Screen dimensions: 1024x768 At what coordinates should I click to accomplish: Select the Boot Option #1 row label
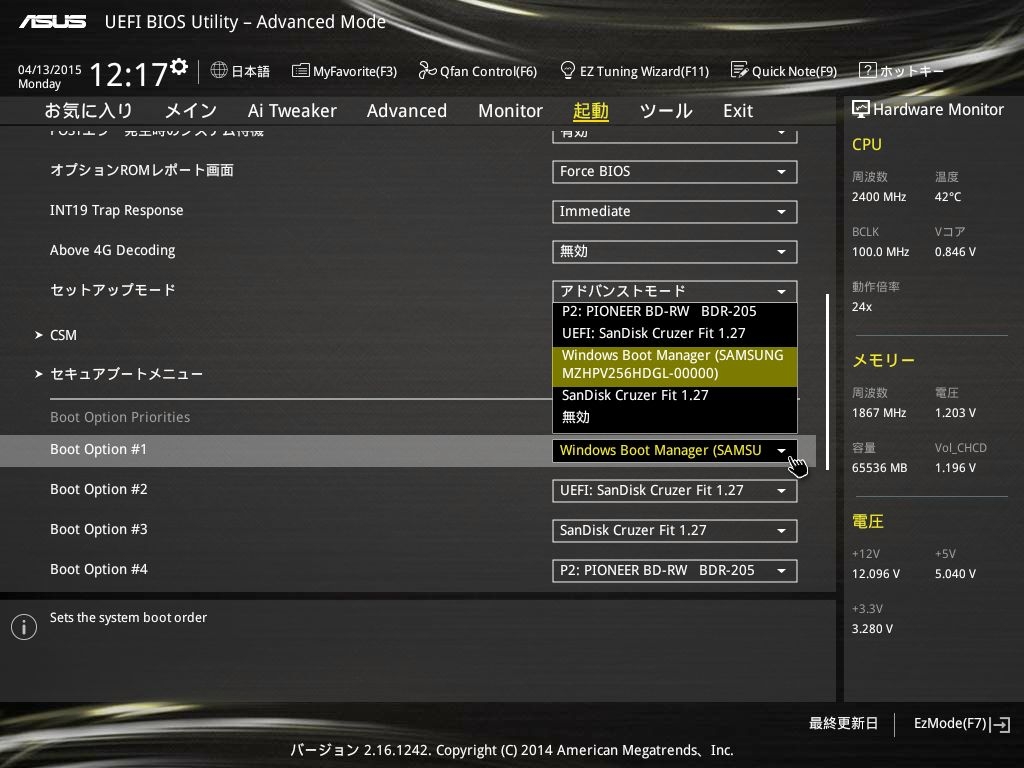click(99, 449)
